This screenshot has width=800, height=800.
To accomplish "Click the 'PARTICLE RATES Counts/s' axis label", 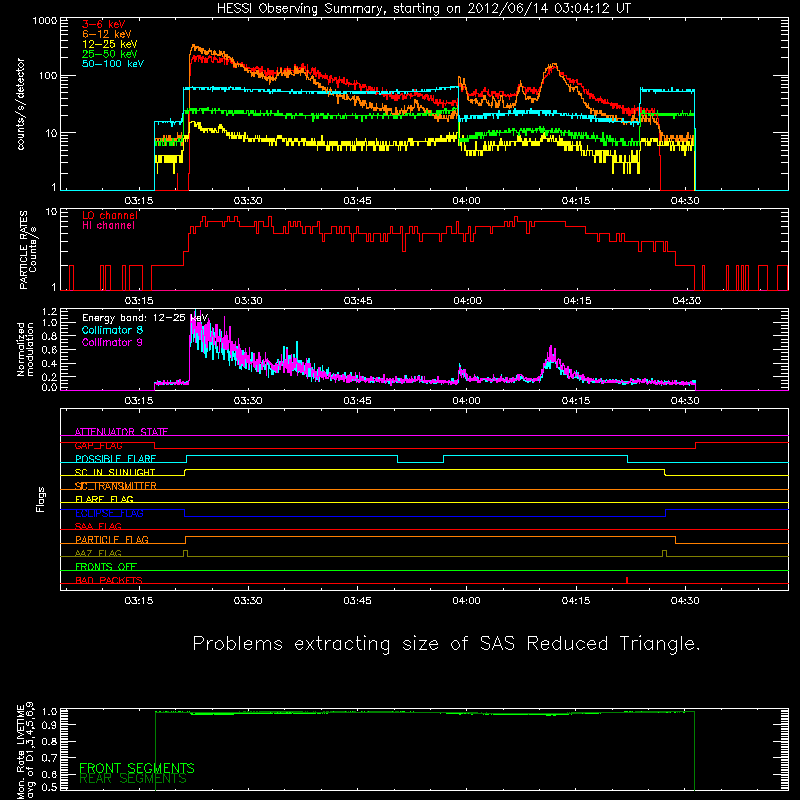I will coord(28,250).
